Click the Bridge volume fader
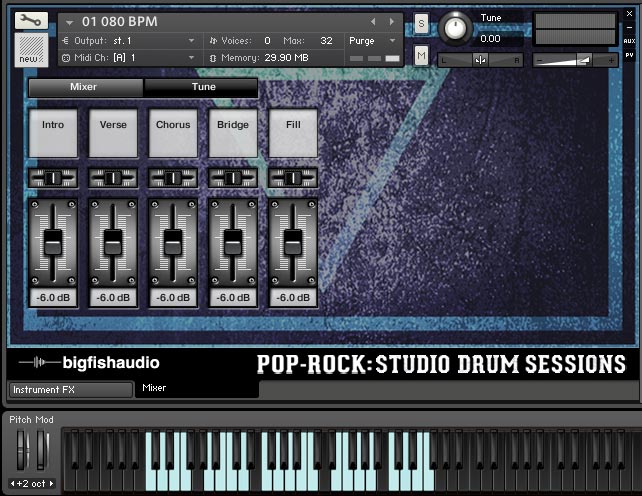Screen dimensions: 642x496 [x=233, y=242]
